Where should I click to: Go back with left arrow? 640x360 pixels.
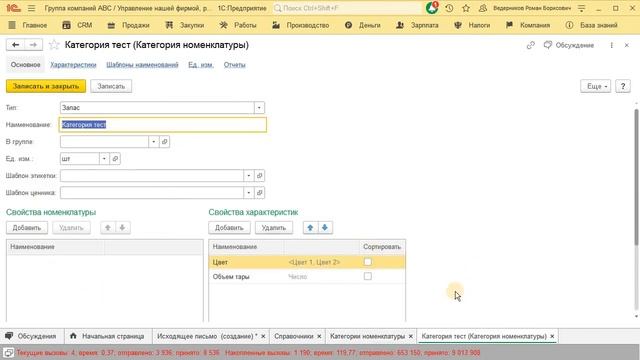point(16,45)
